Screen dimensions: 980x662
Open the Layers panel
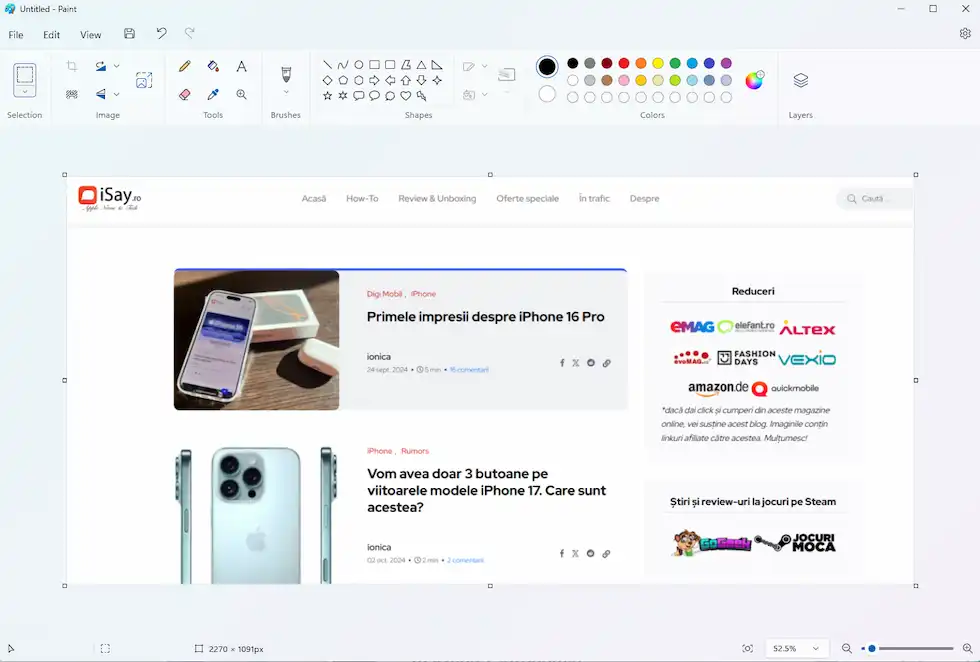pyautogui.click(x=801, y=80)
